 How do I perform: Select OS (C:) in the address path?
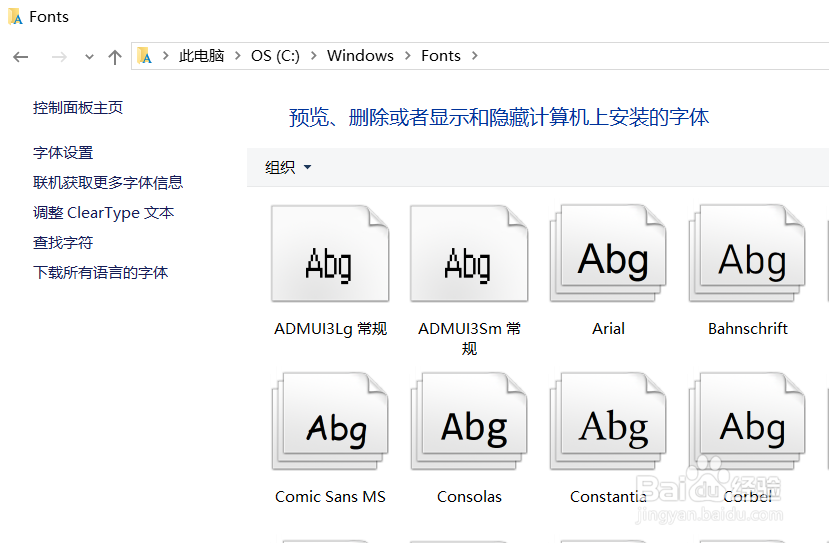(275, 56)
